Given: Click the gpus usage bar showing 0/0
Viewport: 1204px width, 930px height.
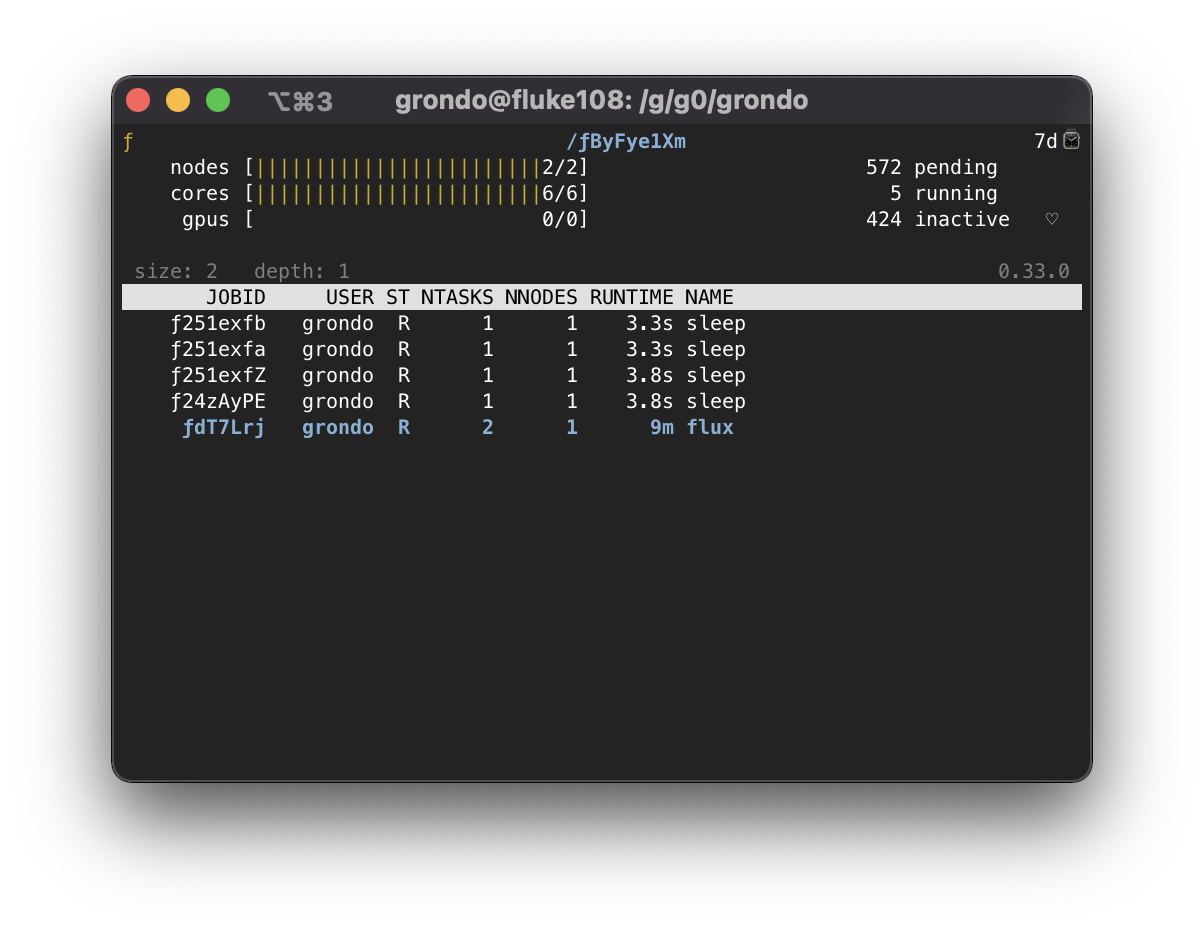Looking at the screenshot, I should pos(417,220).
